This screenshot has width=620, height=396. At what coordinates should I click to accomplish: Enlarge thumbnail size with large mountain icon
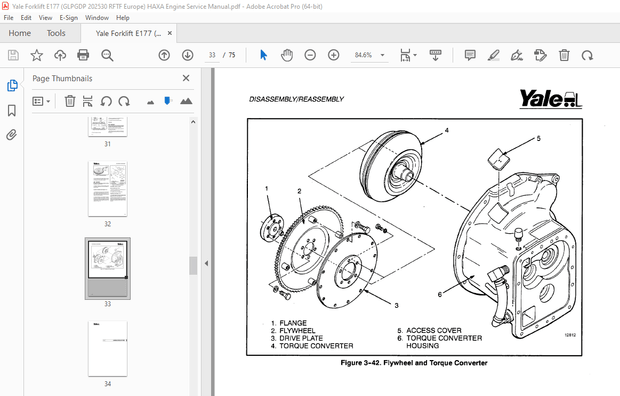186,101
